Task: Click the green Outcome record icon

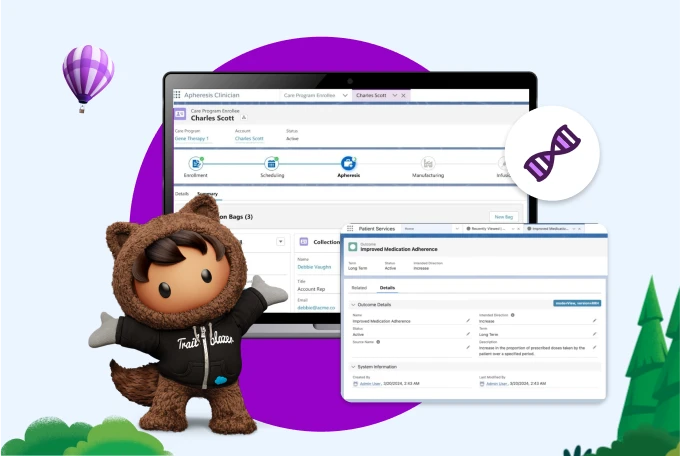Action: [x=353, y=247]
